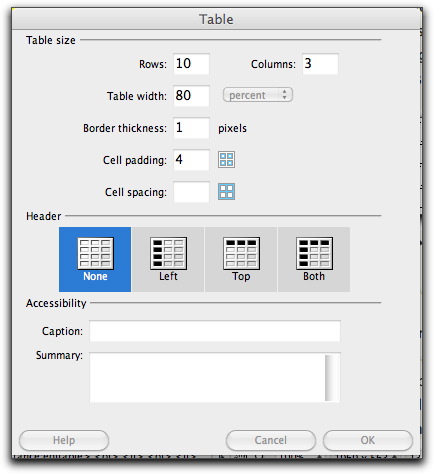Open the percent units dropdown
Viewport: 434px width, 474px height.
pos(258,95)
